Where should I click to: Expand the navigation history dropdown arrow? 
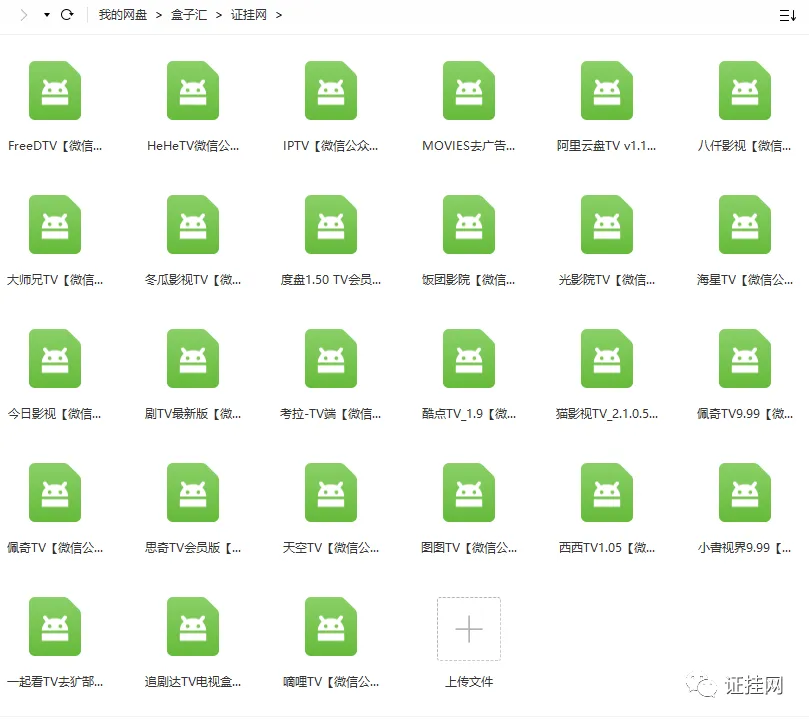(x=47, y=15)
